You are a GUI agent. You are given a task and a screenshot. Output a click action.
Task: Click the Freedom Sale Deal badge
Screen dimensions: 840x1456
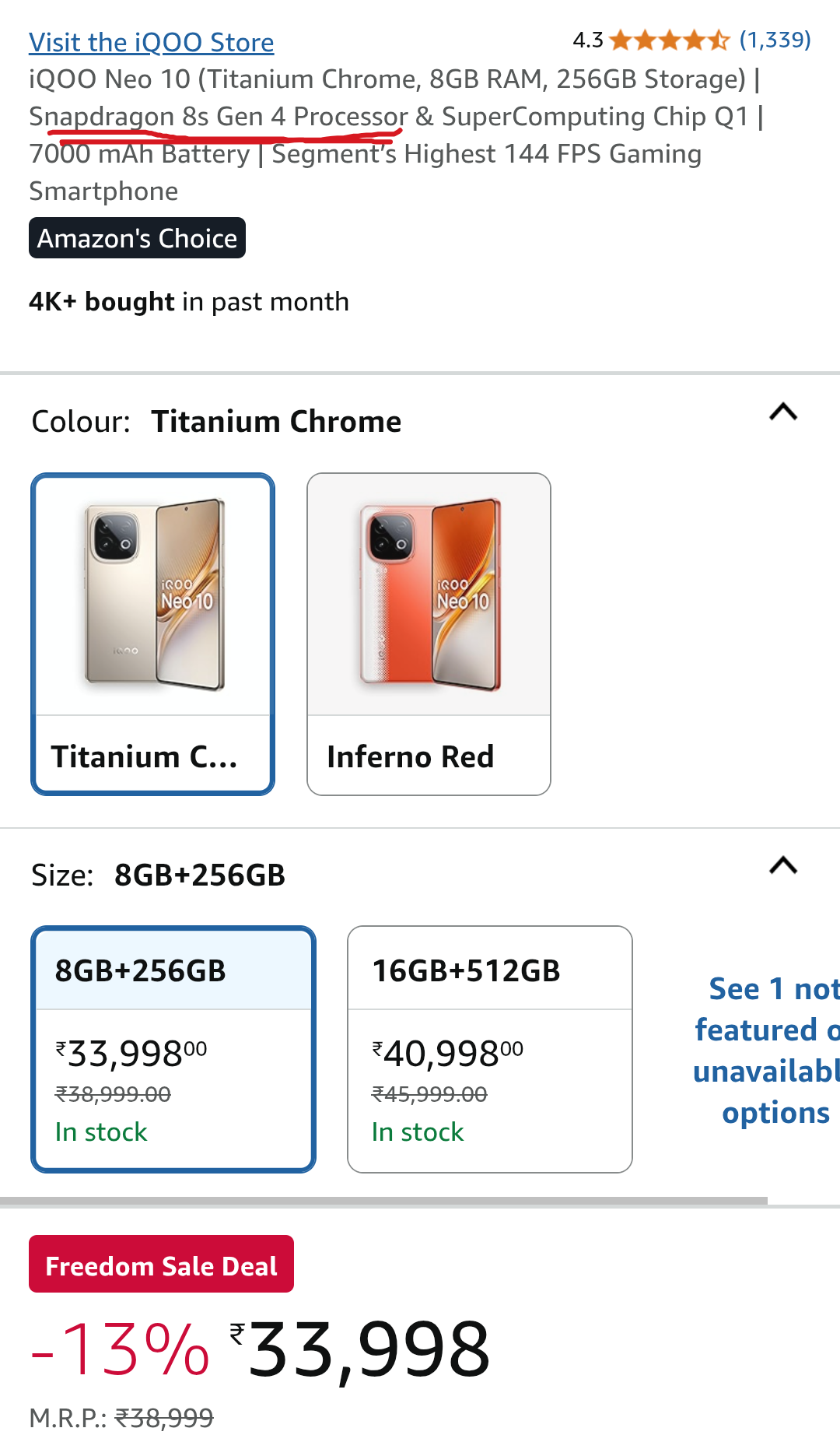tap(161, 1265)
